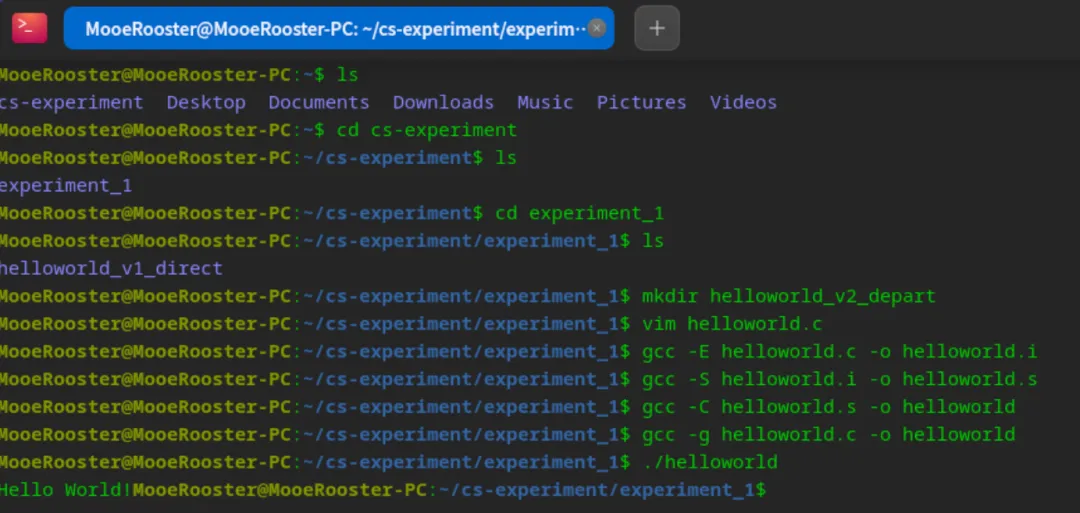Click the Downloads folder name in listing
Viewport: 1080px width, 513px height.
(x=443, y=102)
